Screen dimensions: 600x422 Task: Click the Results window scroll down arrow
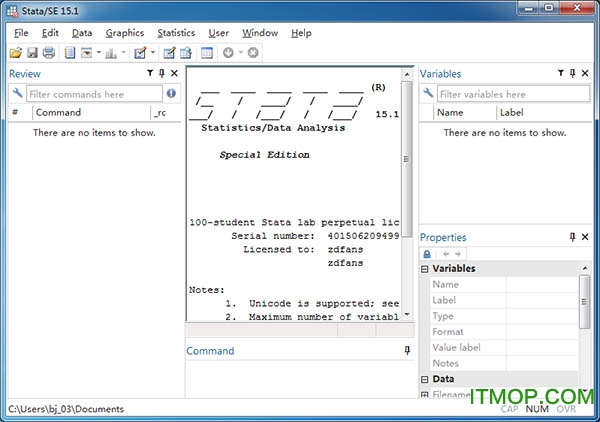click(407, 314)
